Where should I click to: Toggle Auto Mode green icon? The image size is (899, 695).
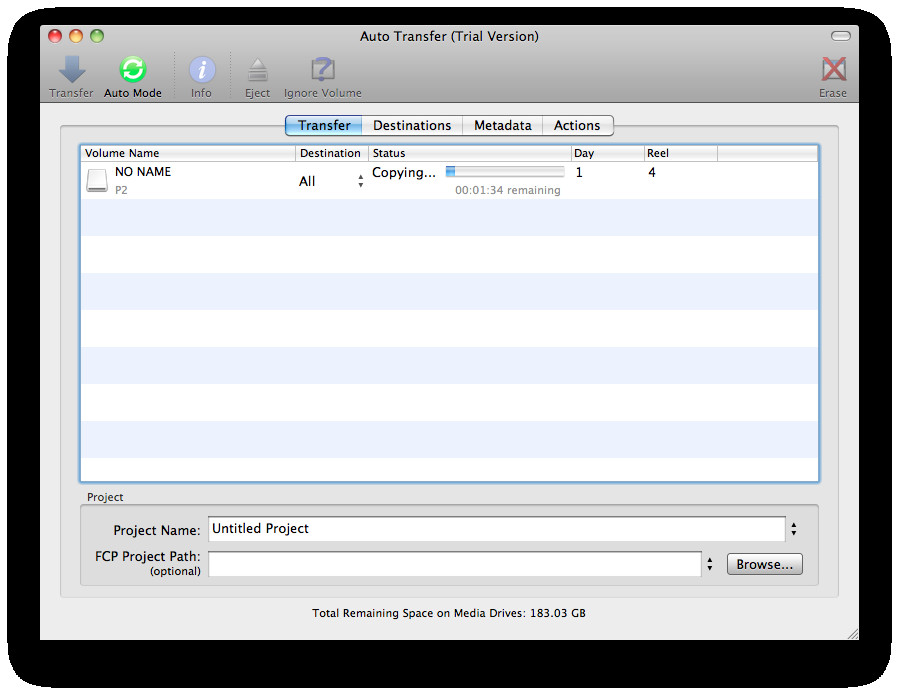pyautogui.click(x=132, y=70)
